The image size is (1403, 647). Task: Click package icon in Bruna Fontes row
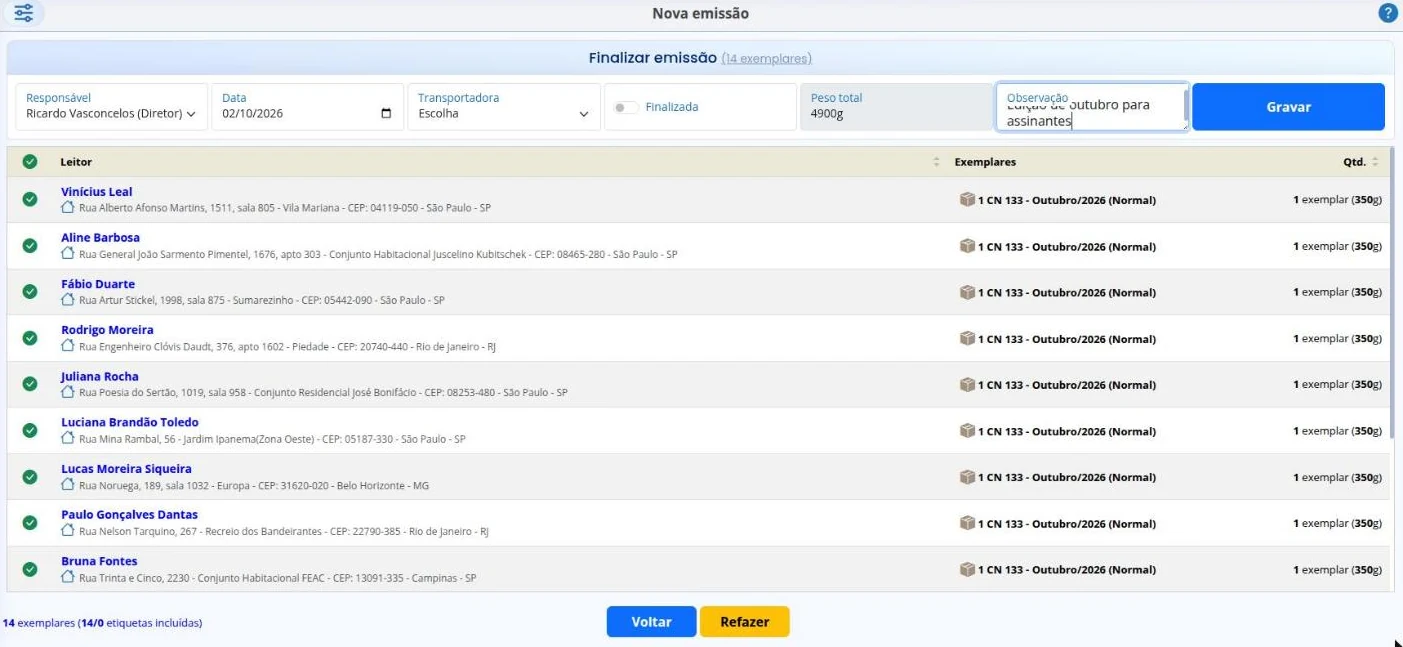pos(967,569)
